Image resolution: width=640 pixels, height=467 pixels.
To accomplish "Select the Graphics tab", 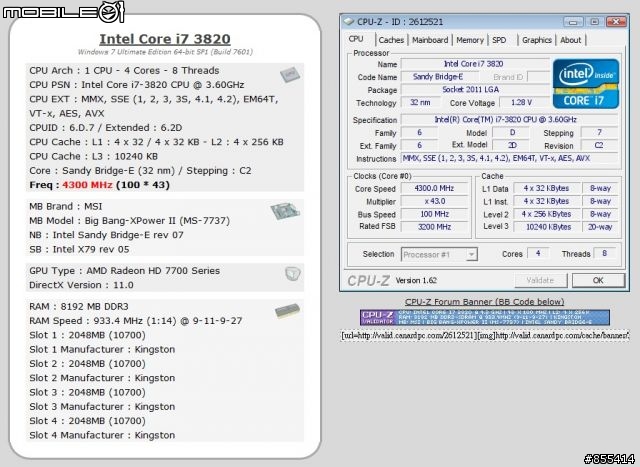I will pos(537,40).
